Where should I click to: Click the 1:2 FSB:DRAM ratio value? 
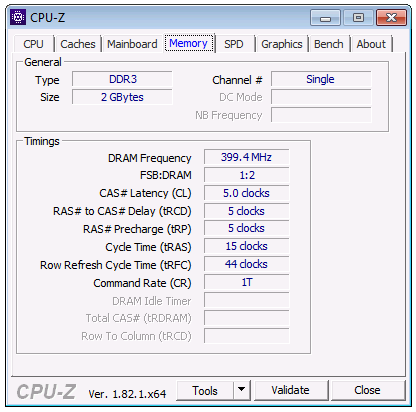tap(247, 175)
